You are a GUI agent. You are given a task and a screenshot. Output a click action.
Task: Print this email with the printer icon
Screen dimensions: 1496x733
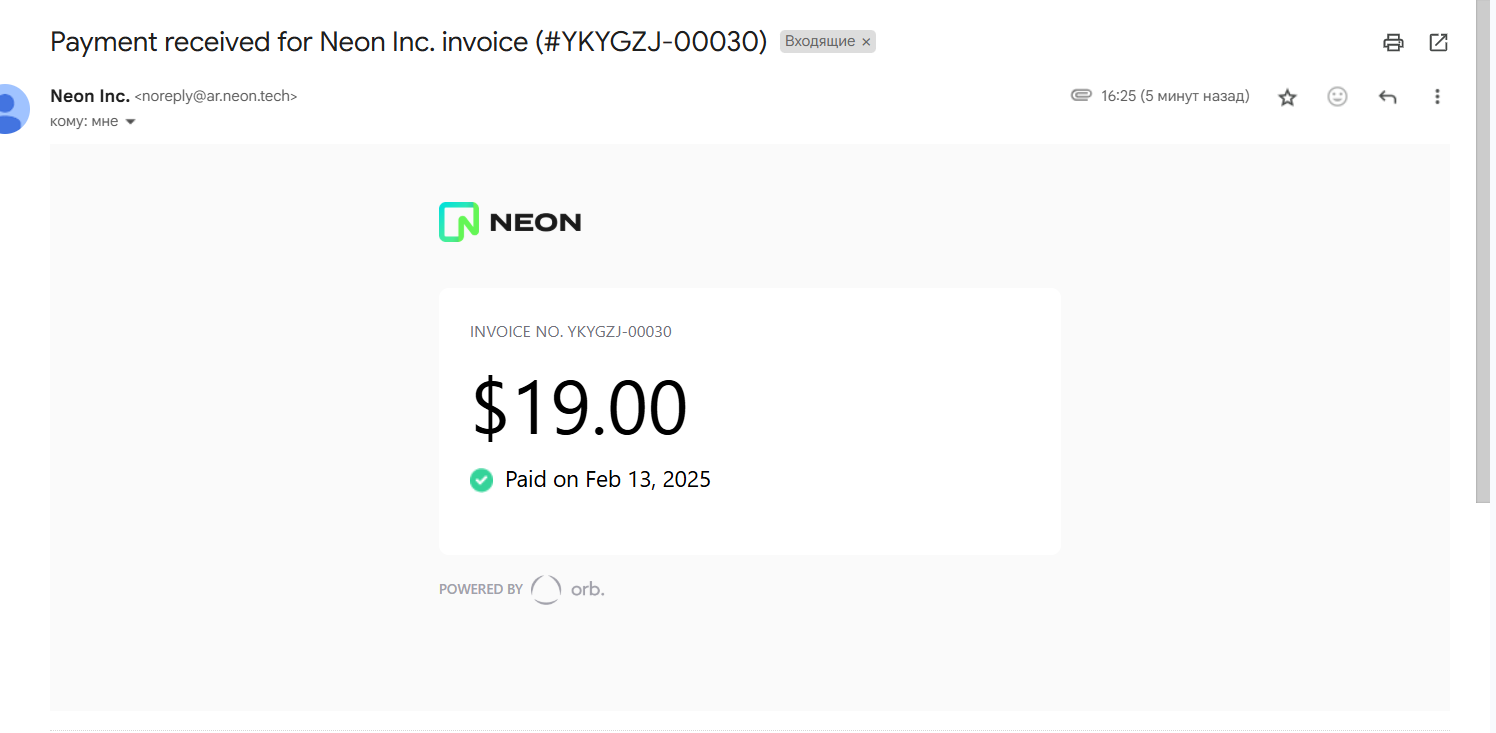click(1393, 42)
